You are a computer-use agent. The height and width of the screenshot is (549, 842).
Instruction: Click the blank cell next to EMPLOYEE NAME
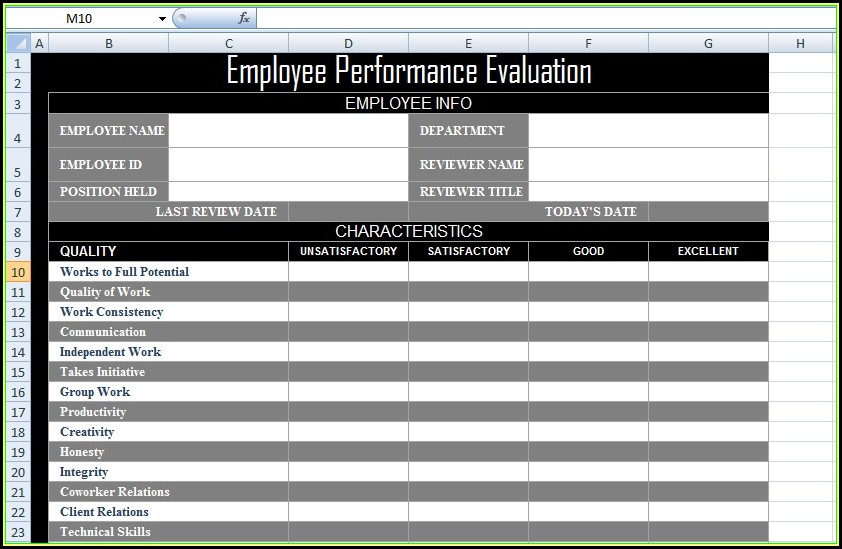point(288,131)
